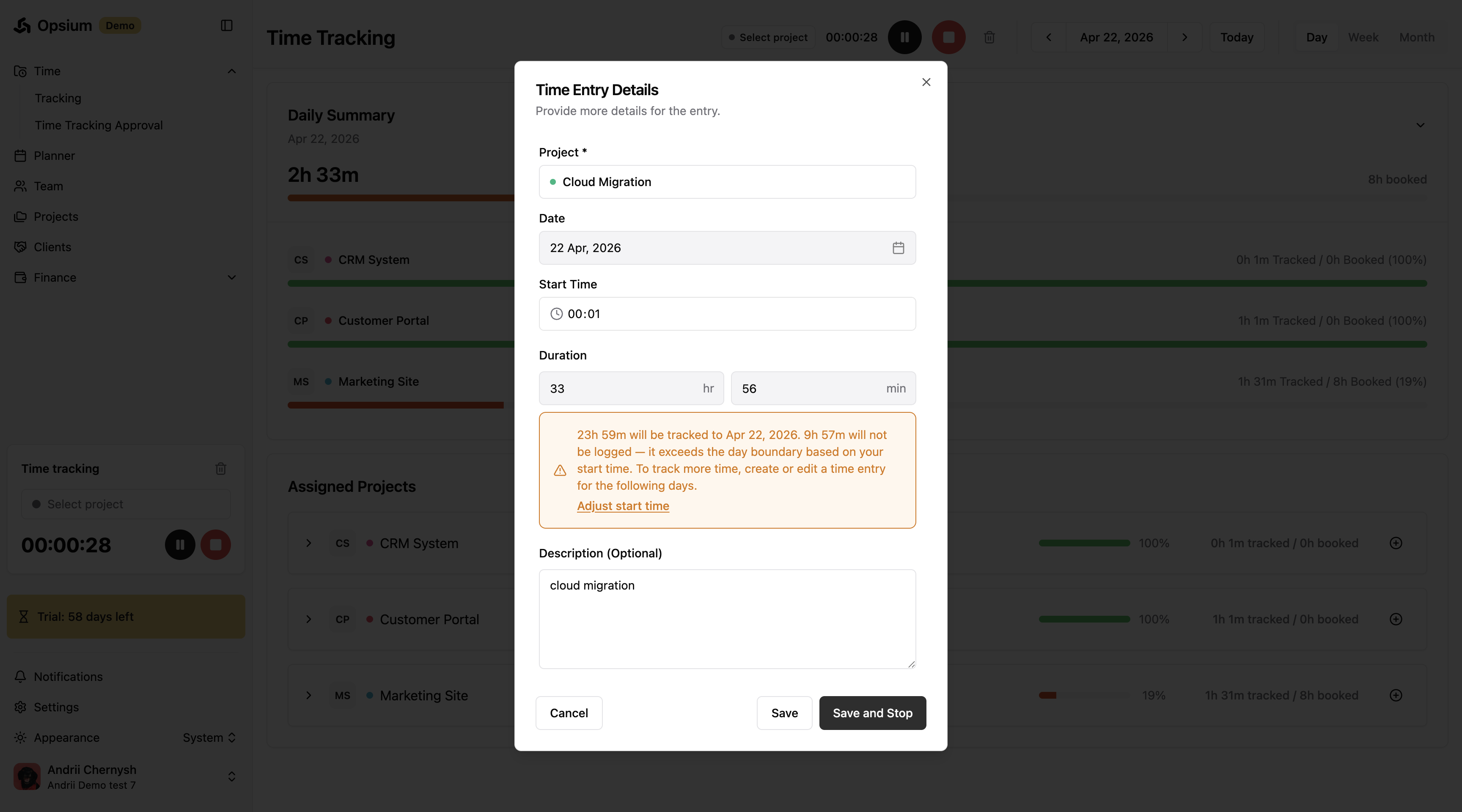Viewport: 1462px width, 812px height.
Task: Click the sidebar collapse panel icon
Action: point(226,25)
